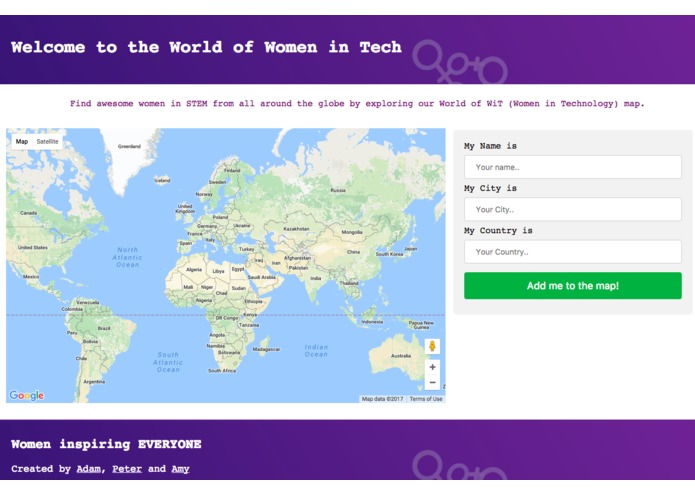Image resolution: width=695 pixels, height=494 pixels.
Task: Click the Argentina label on the map
Action: [x=94, y=381]
